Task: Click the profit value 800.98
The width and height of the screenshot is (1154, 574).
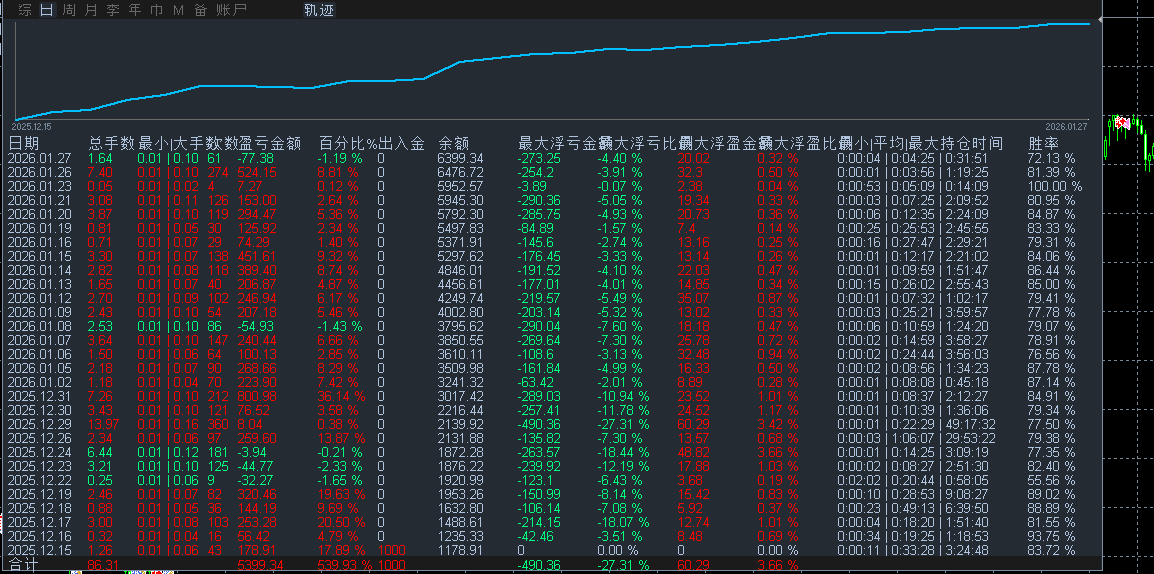Action: coord(258,396)
